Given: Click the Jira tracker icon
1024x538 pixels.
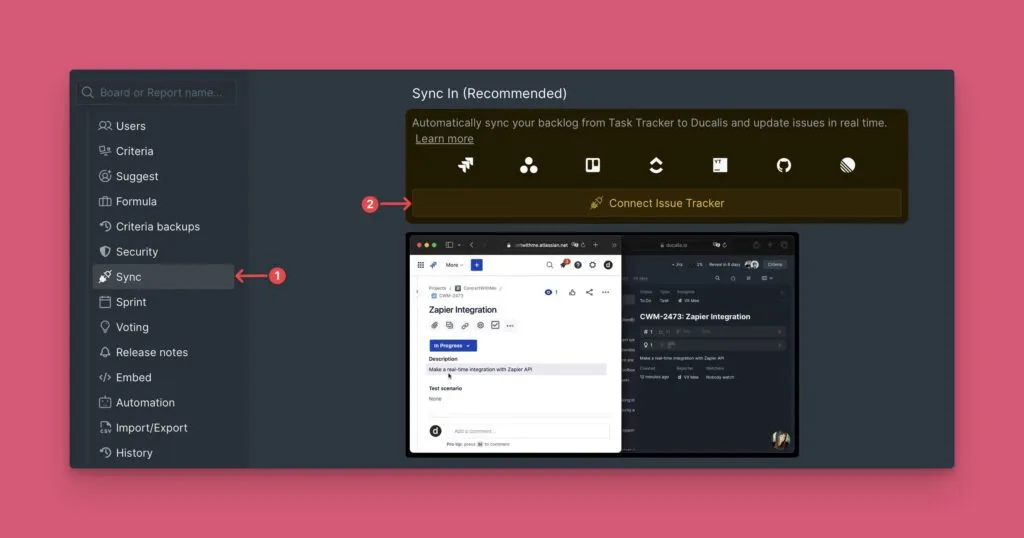Looking at the screenshot, I should [x=465, y=166].
